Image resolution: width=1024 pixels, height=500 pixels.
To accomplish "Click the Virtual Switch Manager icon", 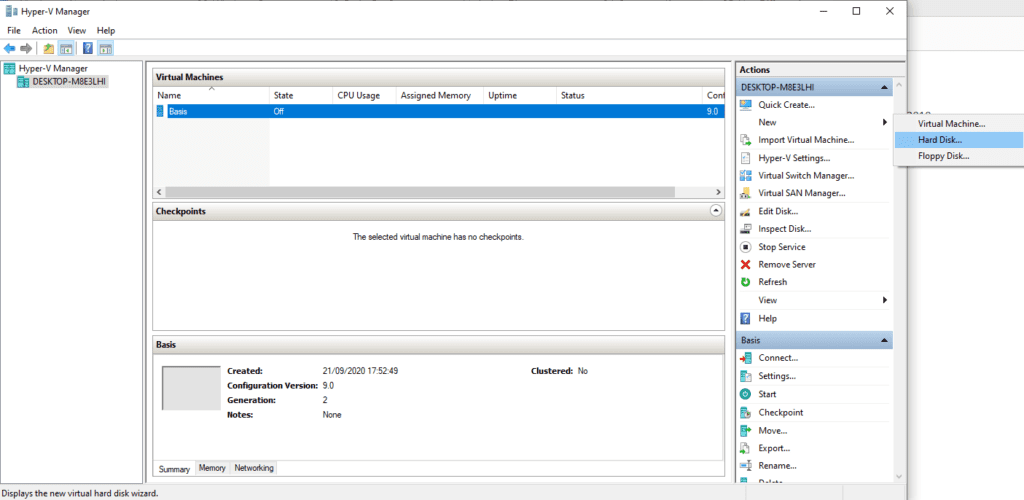I will [x=746, y=176].
